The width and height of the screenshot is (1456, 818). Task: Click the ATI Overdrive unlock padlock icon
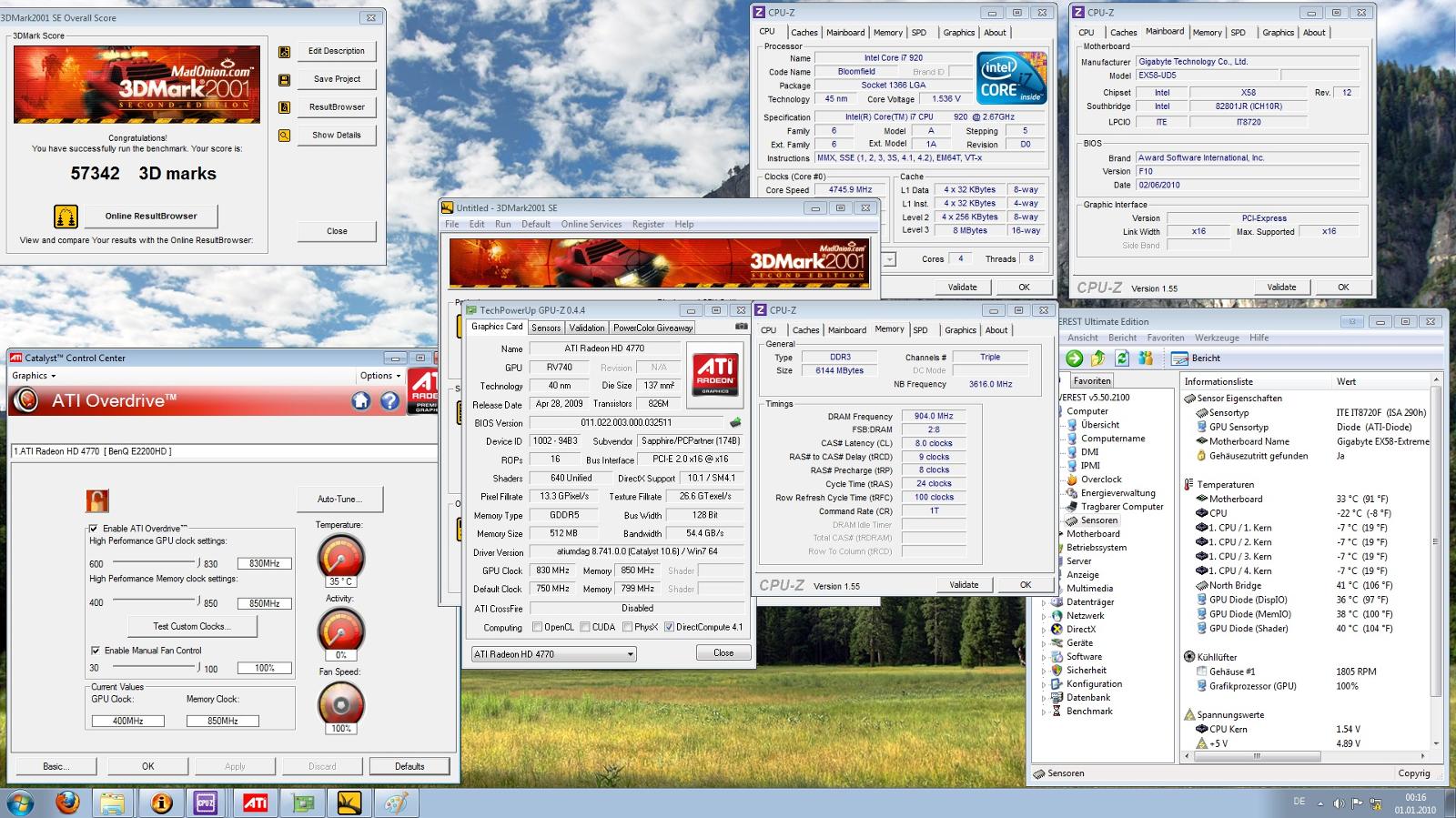[97, 500]
